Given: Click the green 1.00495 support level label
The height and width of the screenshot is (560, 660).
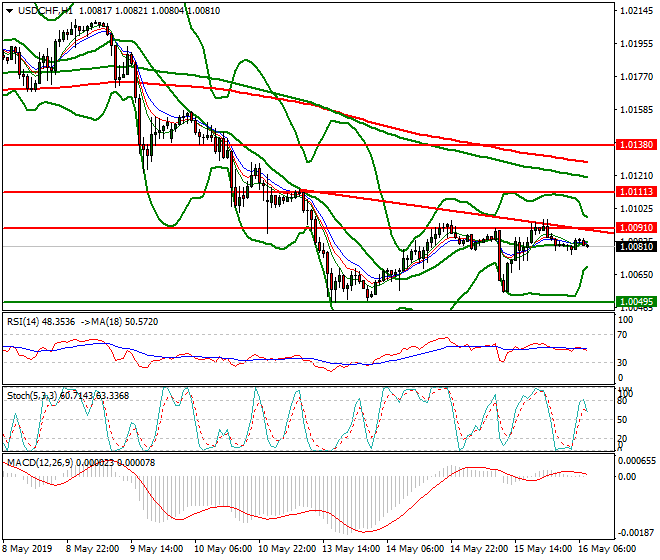Looking at the screenshot, I should pos(636,301).
